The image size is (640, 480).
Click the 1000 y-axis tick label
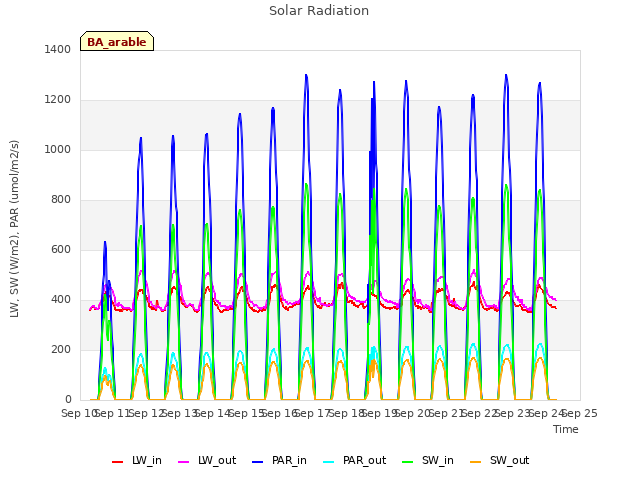click(x=58, y=149)
